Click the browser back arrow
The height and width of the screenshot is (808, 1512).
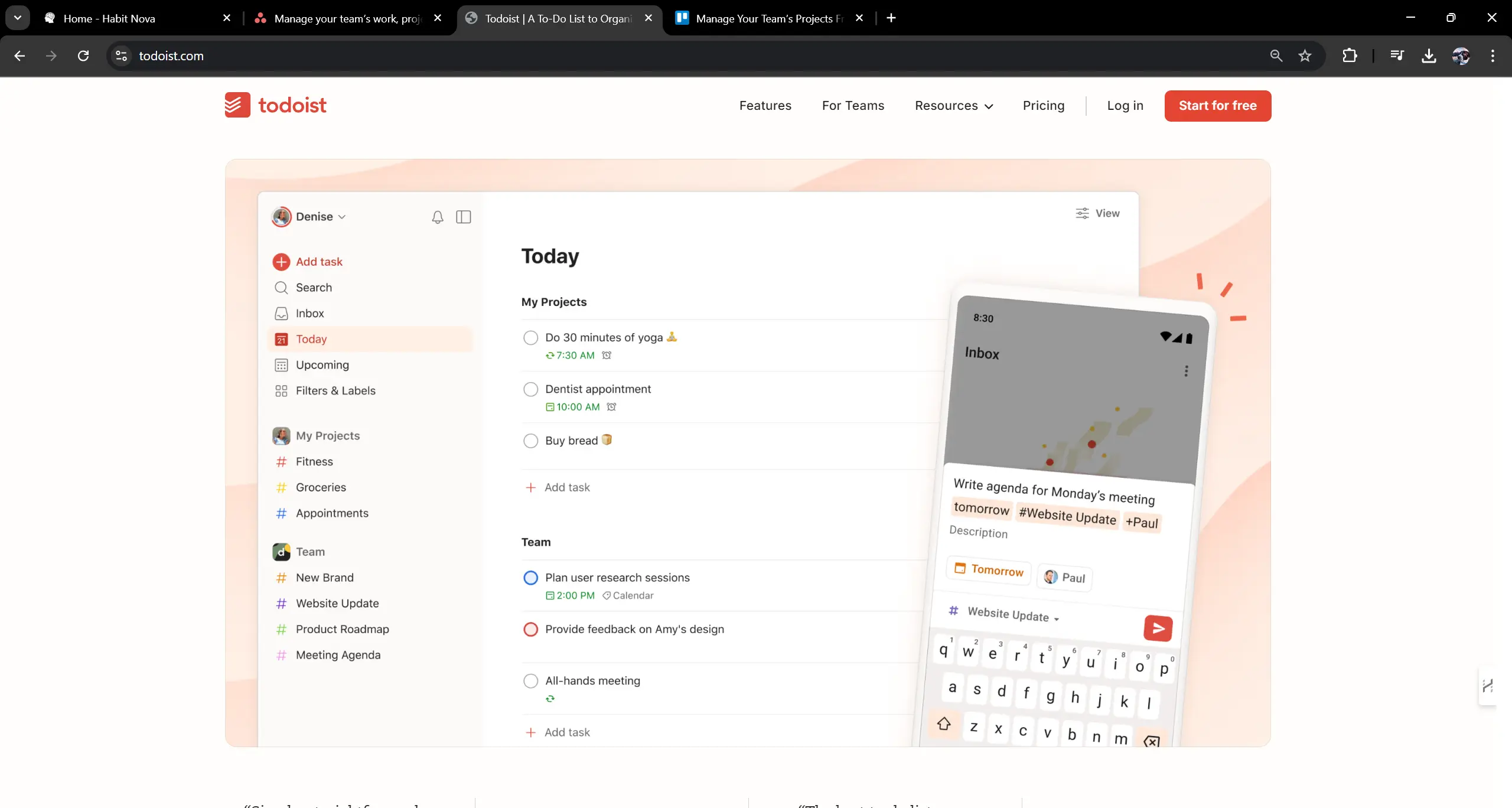[x=19, y=56]
